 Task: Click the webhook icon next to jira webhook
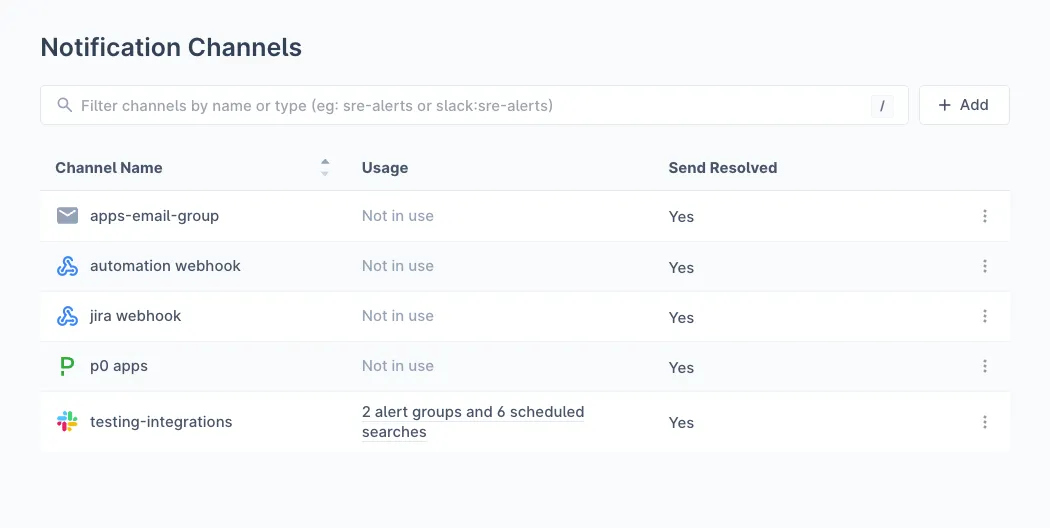tap(67, 316)
